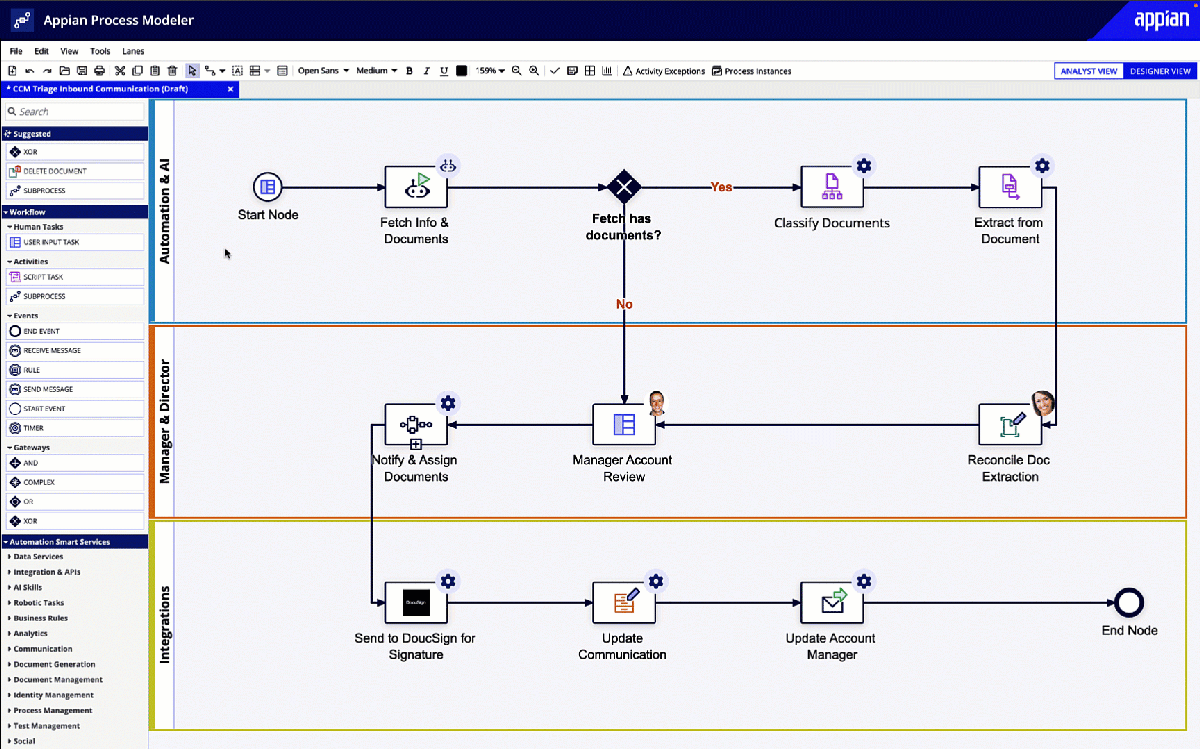Switch to Analyst View

[x=1089, y=71]
